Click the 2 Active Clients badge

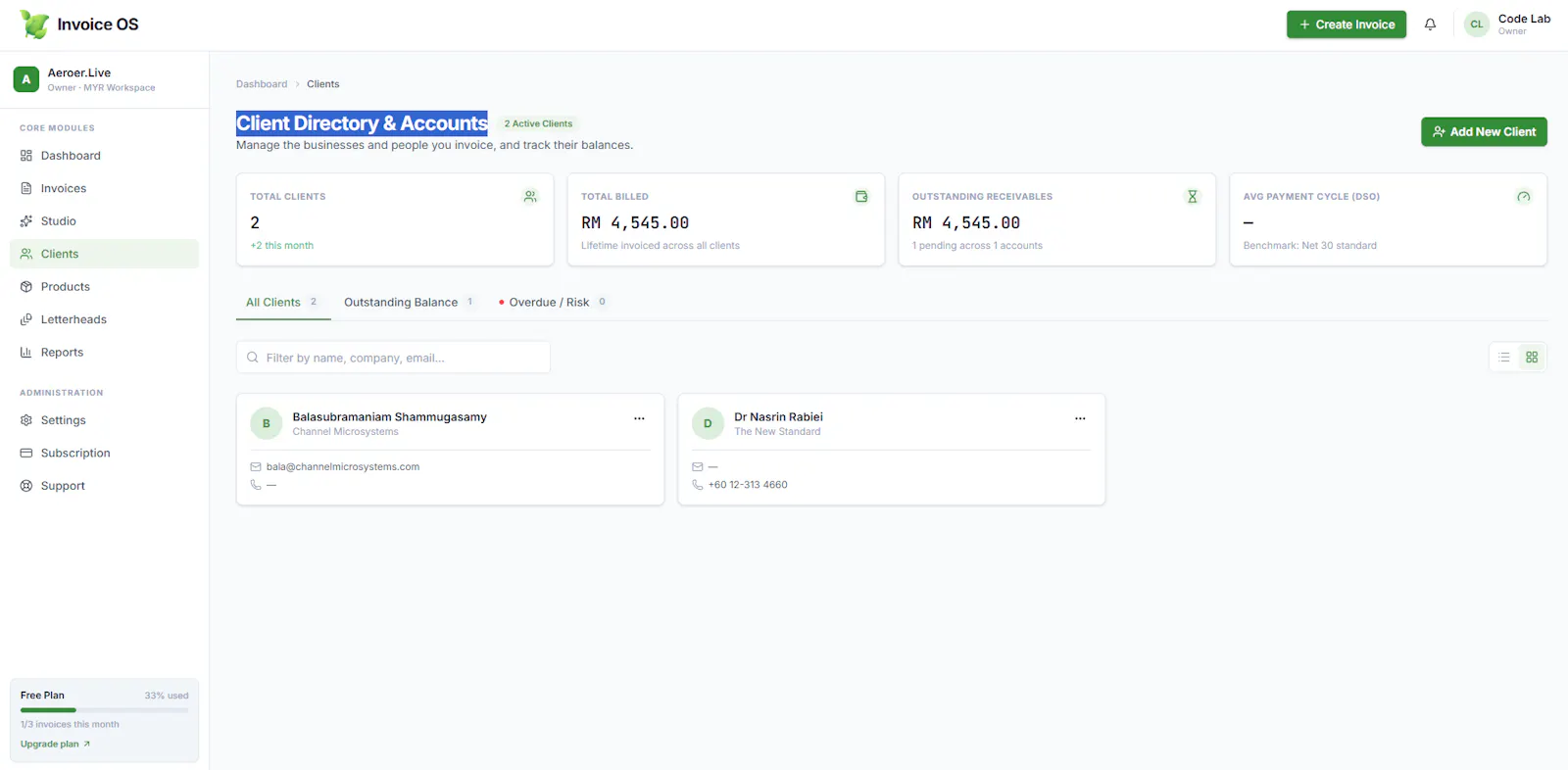click(538, 123)
